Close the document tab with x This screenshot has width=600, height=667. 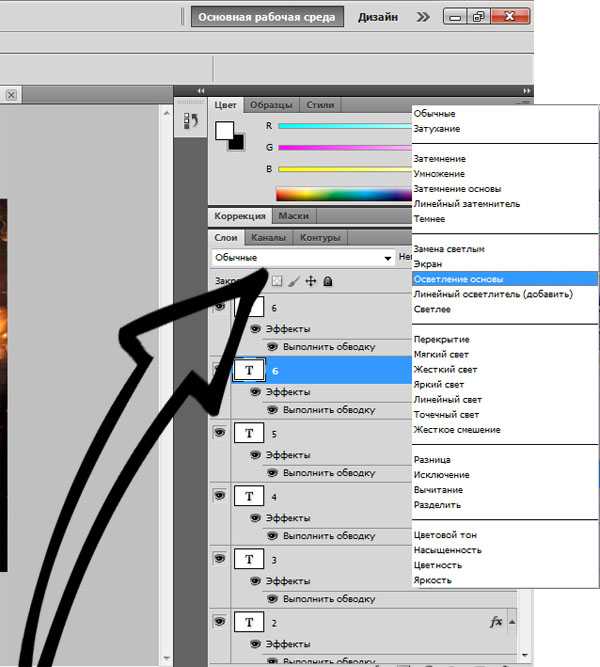coord(11,95)
